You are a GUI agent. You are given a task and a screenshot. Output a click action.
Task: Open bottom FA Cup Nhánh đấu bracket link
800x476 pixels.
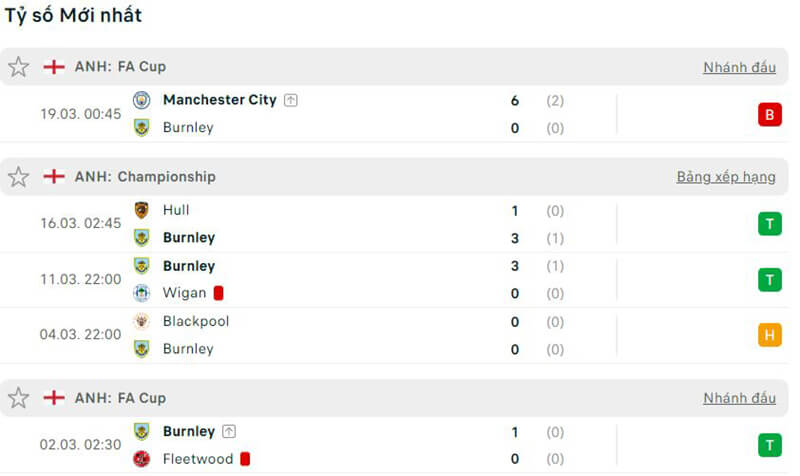739,398
